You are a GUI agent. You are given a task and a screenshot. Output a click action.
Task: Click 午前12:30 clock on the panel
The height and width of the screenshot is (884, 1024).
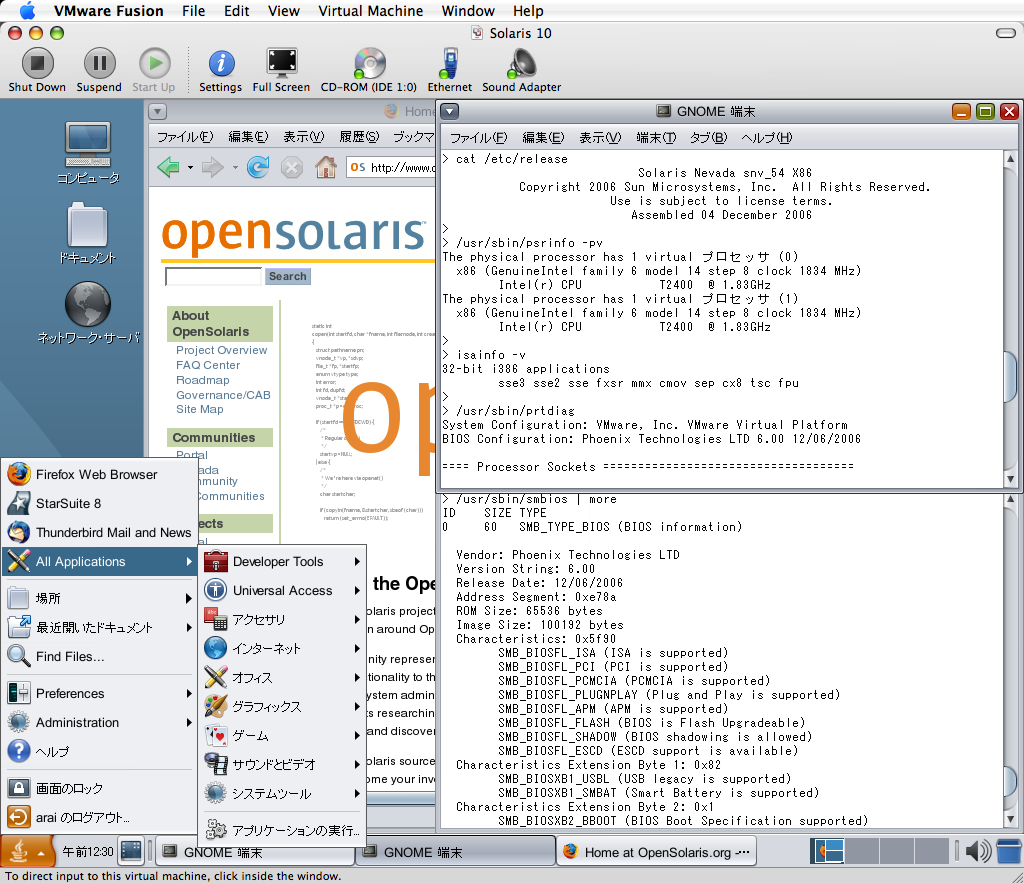tap(88, 851)
